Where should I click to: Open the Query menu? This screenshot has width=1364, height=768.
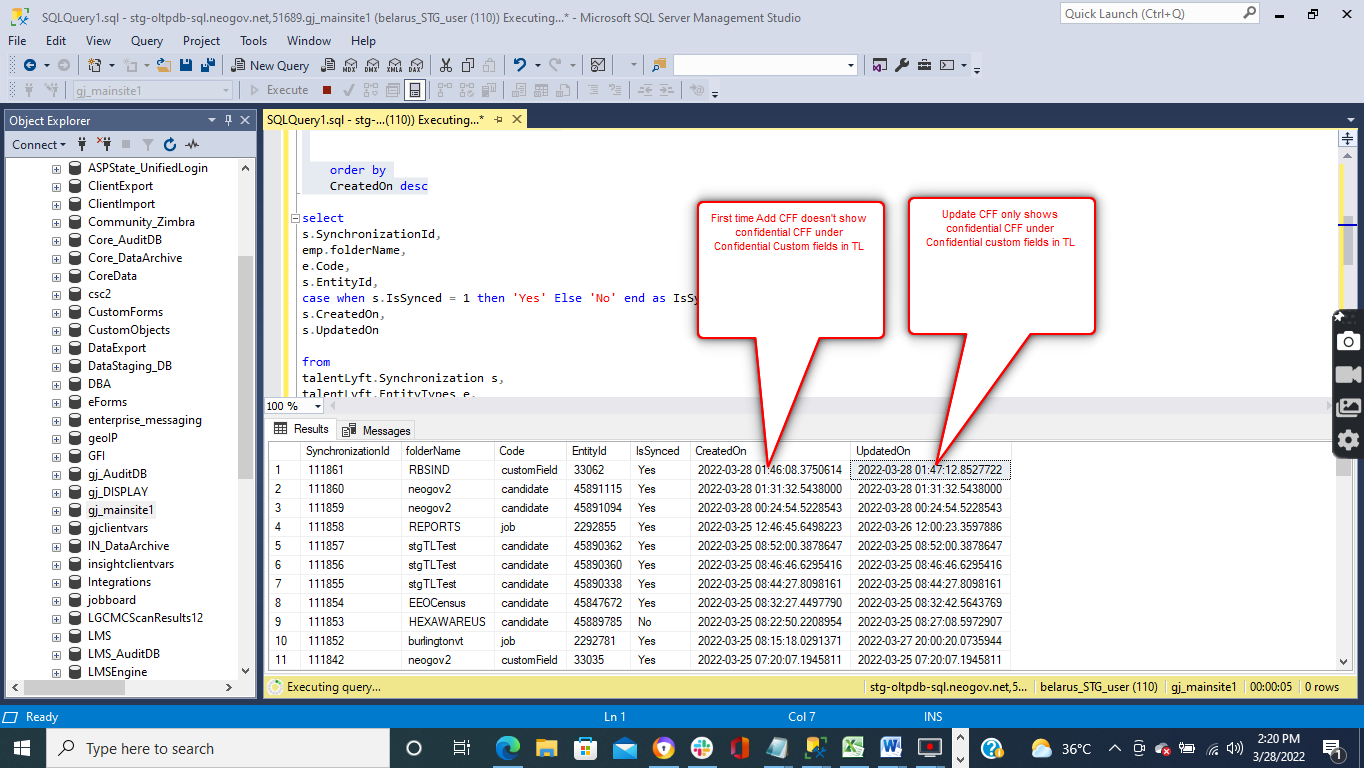[147, 41]
